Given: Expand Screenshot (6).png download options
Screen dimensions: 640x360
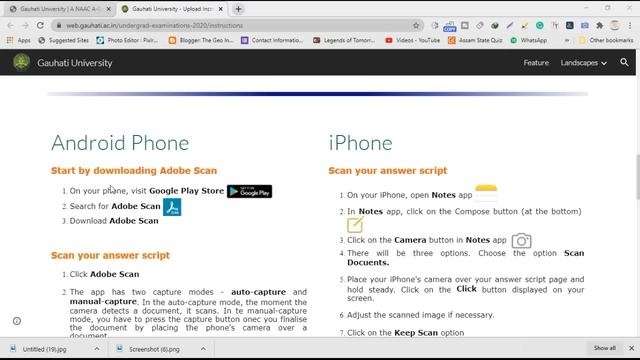Looking at the screenshot, I should pyautogui.click(x=203, y=349).
